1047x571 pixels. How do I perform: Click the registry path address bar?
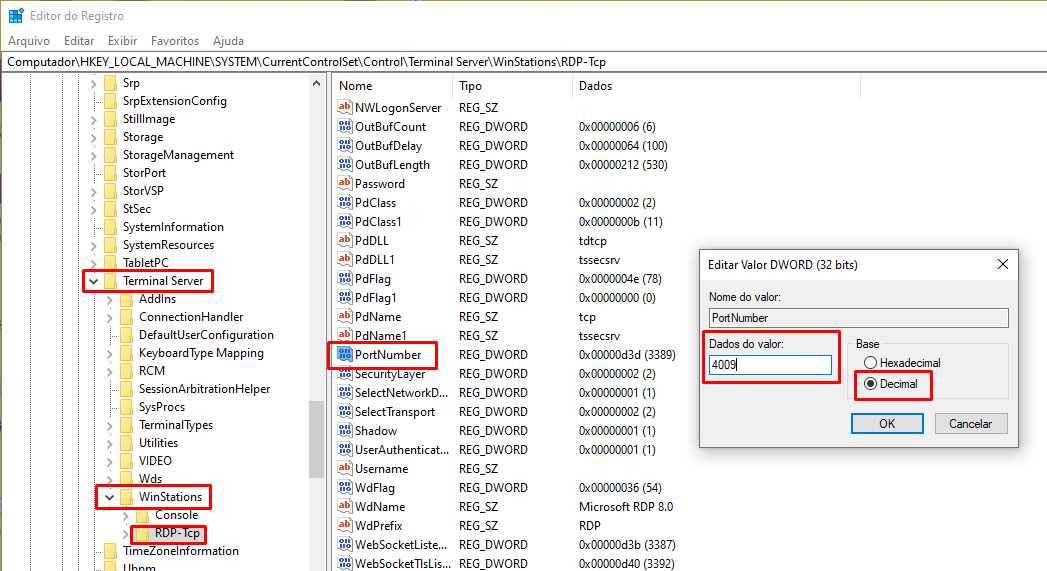(524, 62)
